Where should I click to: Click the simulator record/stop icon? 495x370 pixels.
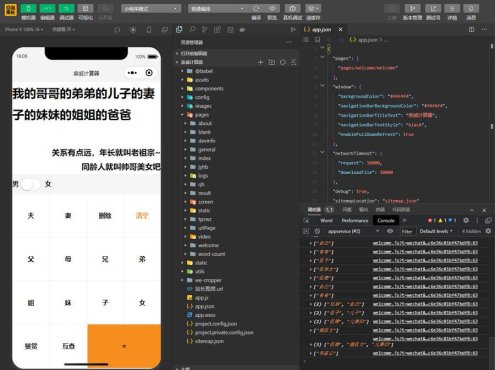click(133, 30)
